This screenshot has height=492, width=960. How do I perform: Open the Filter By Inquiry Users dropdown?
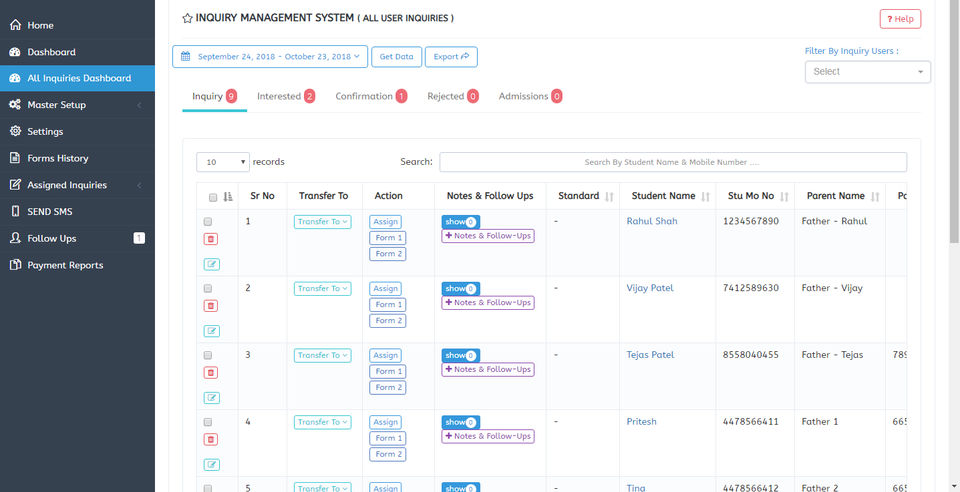[867, 72]
